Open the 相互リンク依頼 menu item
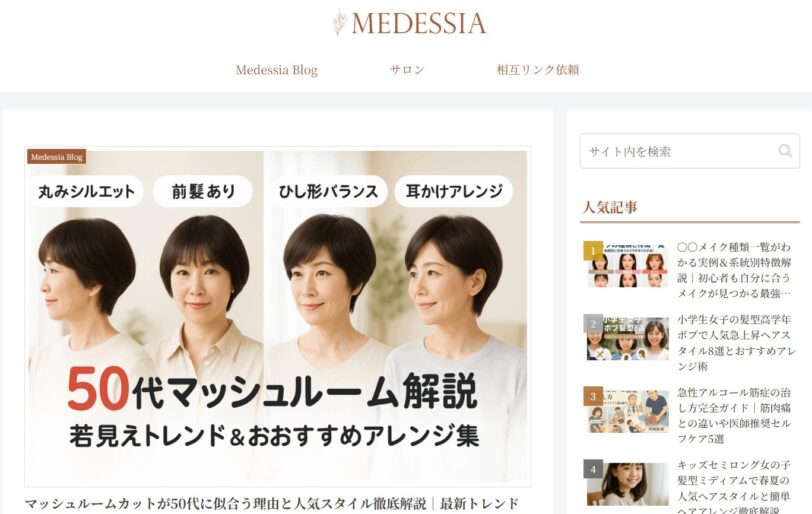 (x=538, y=70)
